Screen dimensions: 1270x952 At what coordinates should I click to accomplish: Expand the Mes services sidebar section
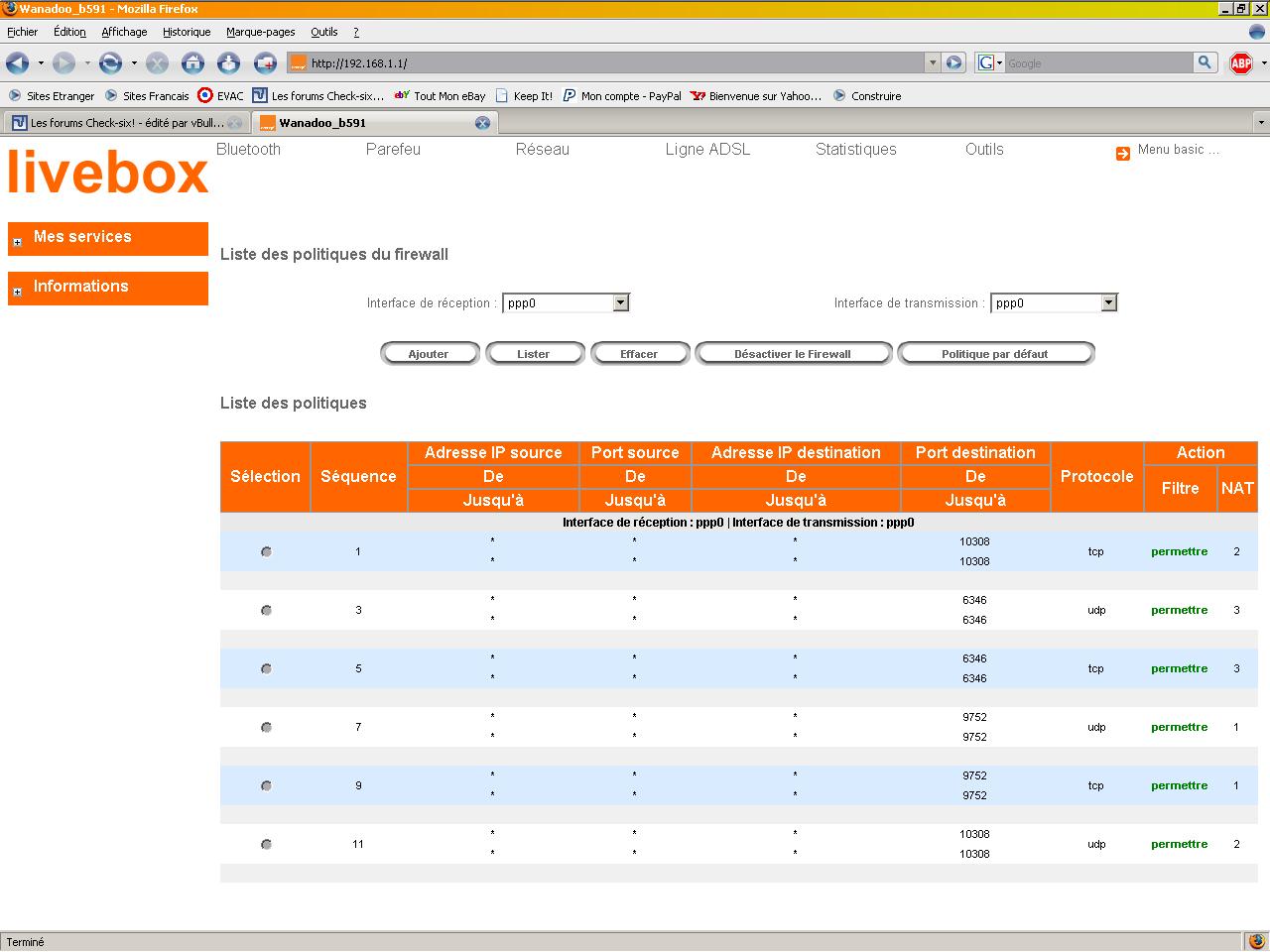click(x=17, y=242)
